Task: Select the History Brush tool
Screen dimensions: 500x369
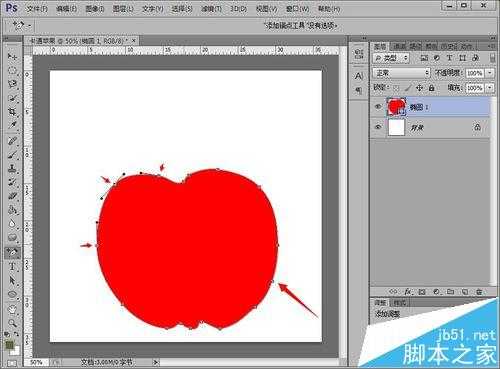Action: 12,182
